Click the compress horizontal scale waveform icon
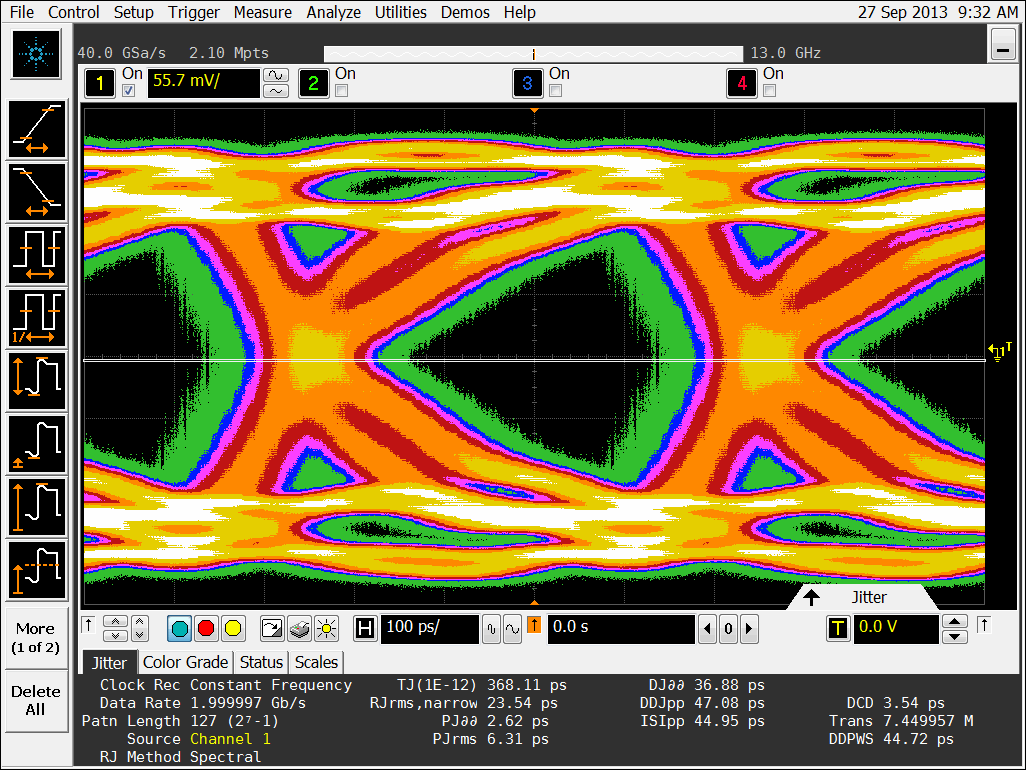This screenshot has width=1026, height=770. coord(491,629)
